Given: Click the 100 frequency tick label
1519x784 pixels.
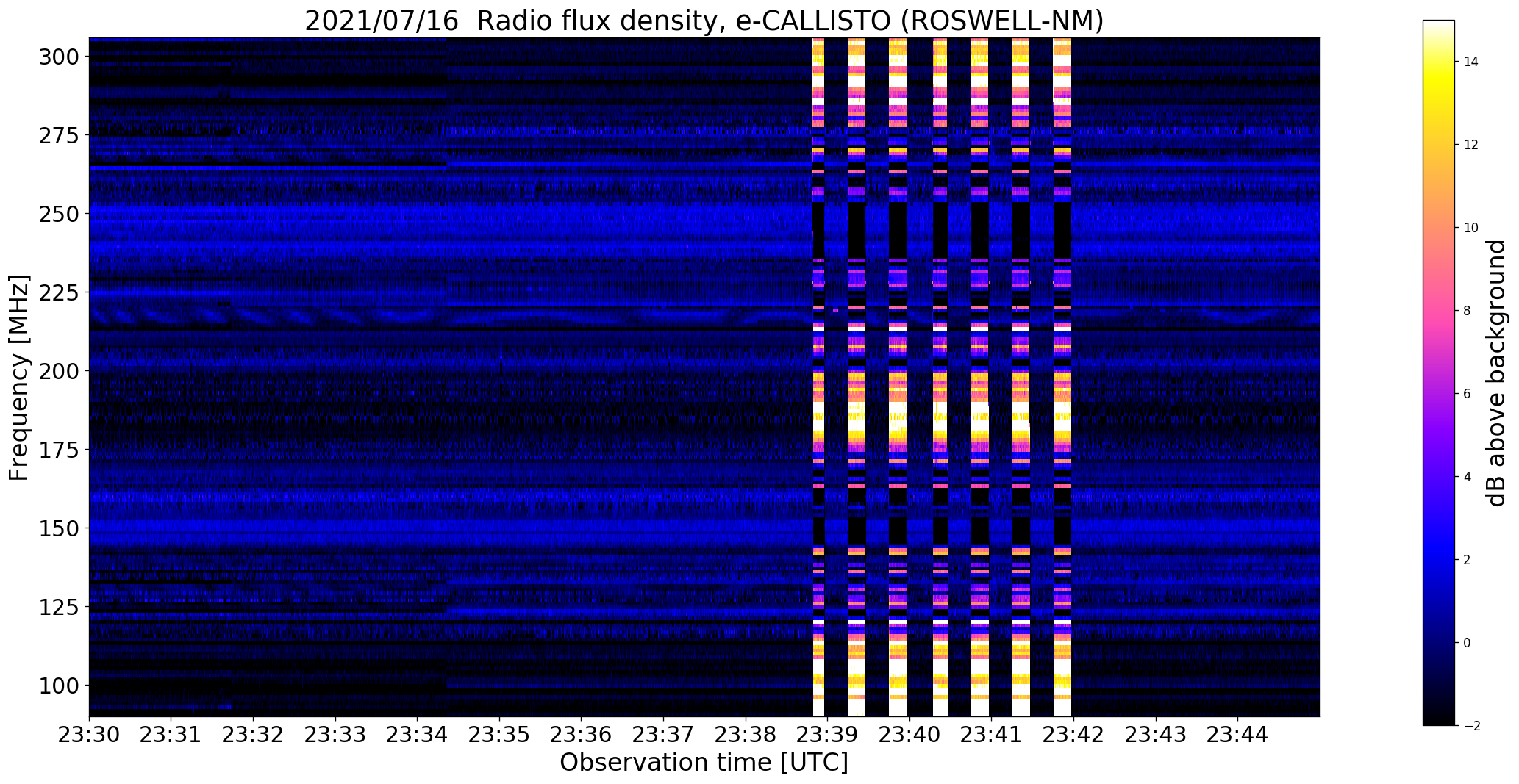Looking at the screenshot, I should tap(58, 686).
